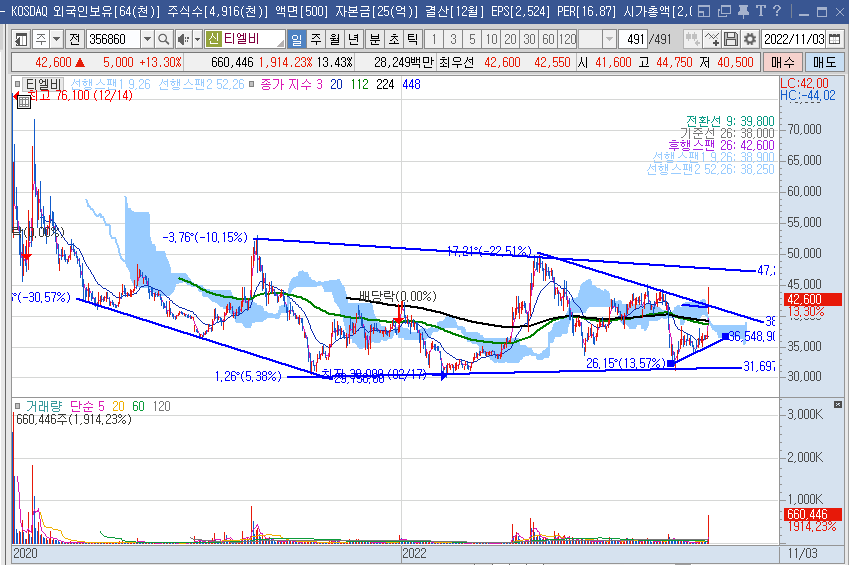Screen dimensions: 849x565
Task: Click the 기준선 26: 38,000 indicator label
Action: tap(727, 133)
